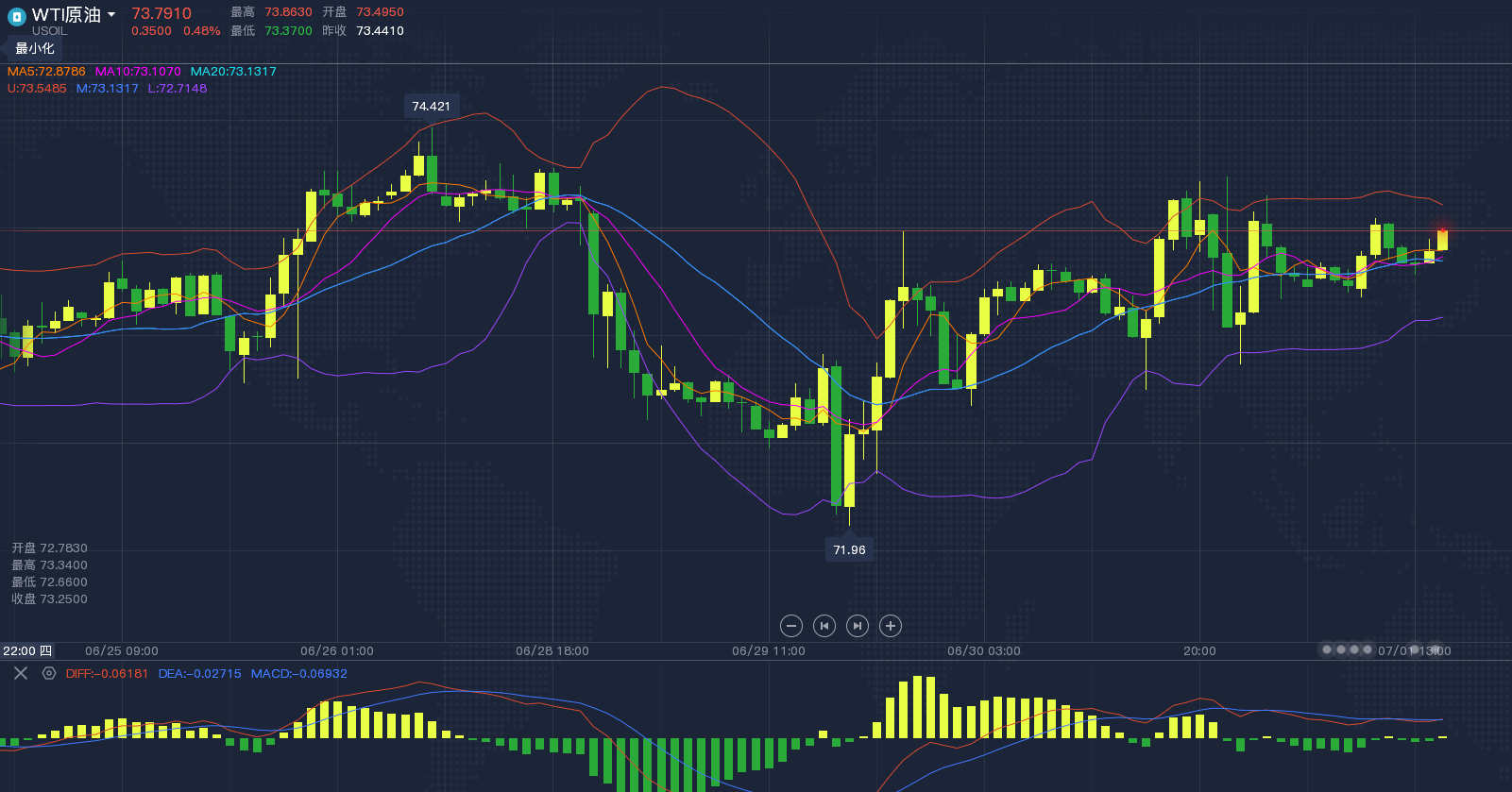Click the 71.96 low price marker
The width and height of the screenshot is (1512, 792).
(x=849, y=549)
